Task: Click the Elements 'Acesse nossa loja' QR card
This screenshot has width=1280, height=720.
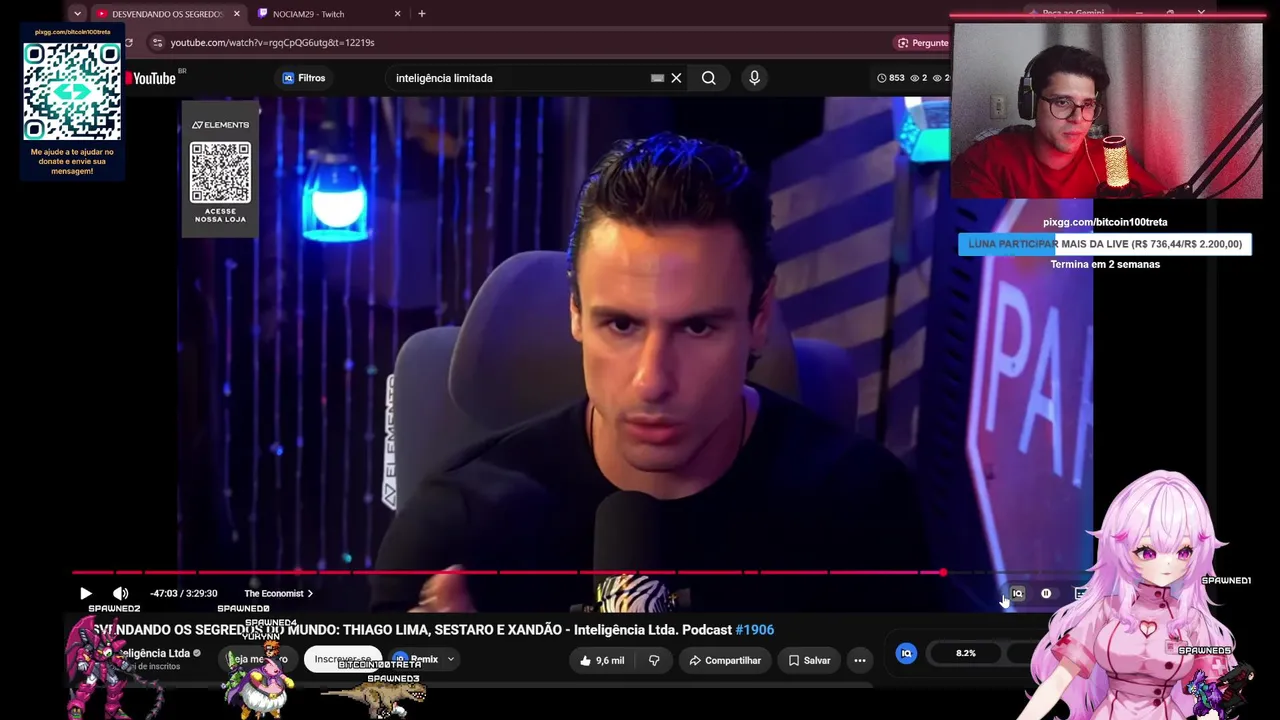Action: (x=220, y=169)
